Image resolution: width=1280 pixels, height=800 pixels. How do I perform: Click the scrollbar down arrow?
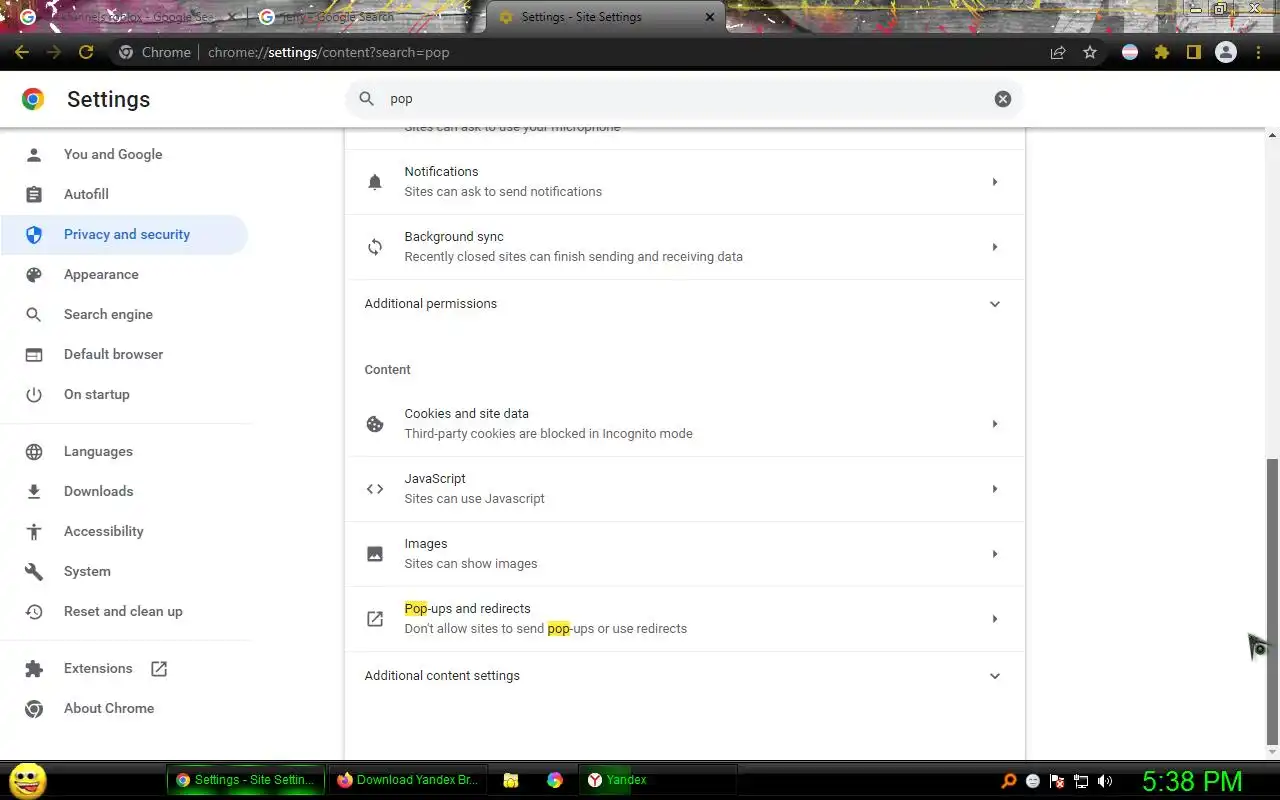click(1272, 752)
